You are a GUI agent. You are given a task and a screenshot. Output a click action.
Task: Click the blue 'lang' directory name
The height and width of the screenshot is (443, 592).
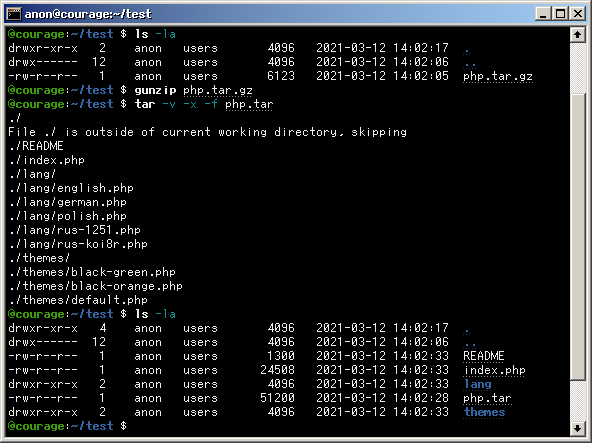(478, 384)
